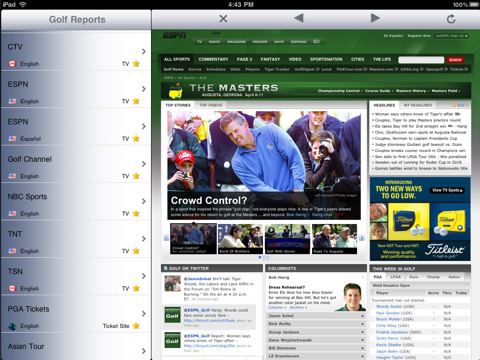Viewport: 480px width, 360px height.
Task: Click the red Search button
Action: pos(455,60)
